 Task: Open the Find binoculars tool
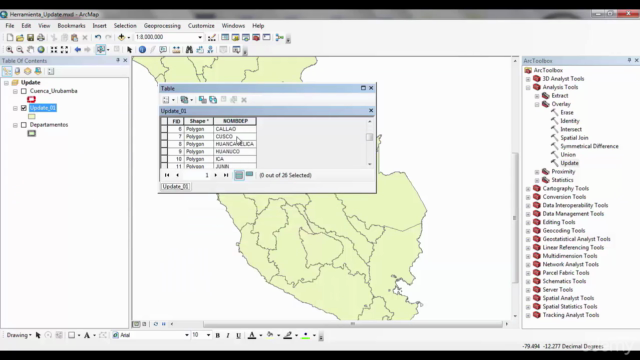189,50
